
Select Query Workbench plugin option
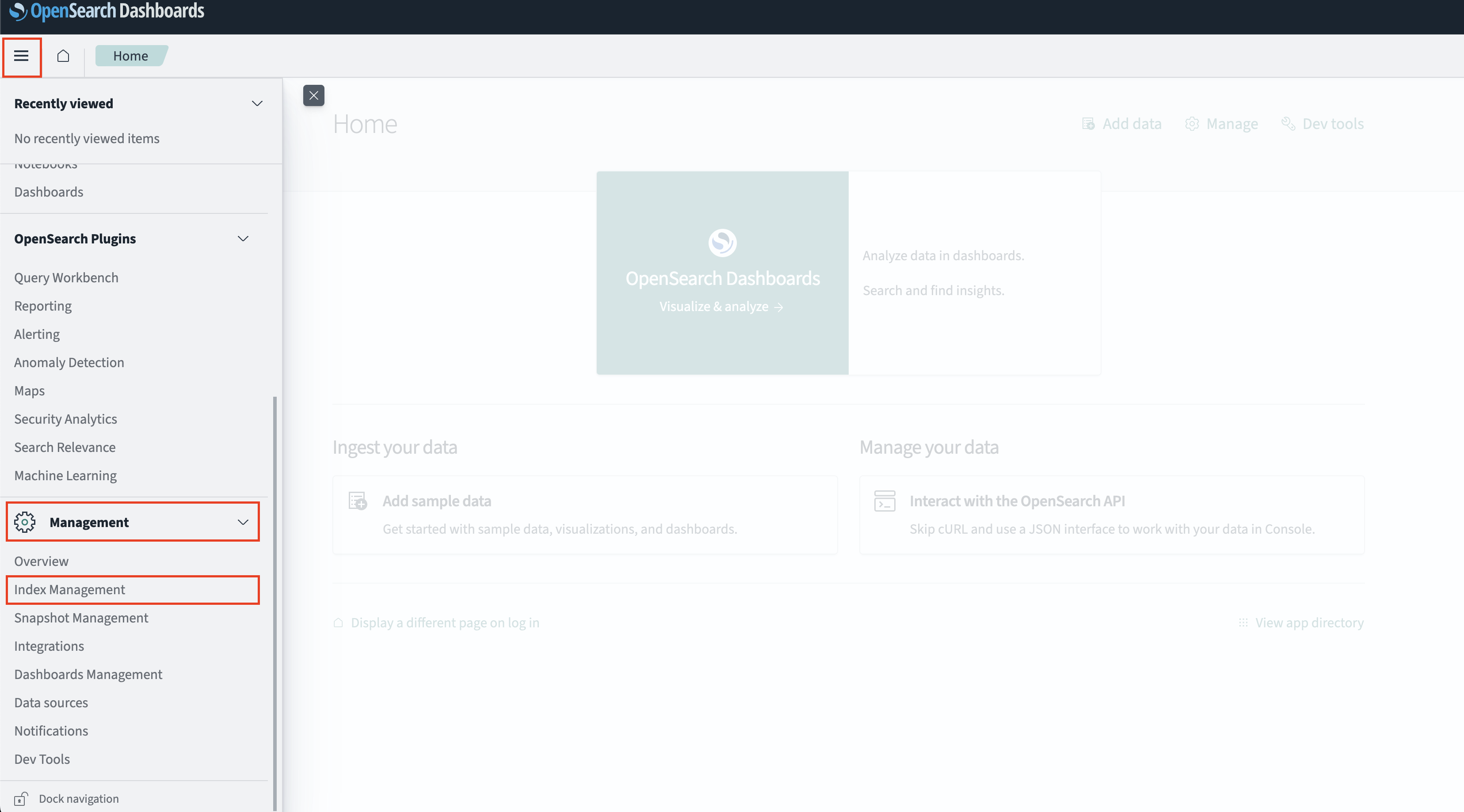(66, 277)
